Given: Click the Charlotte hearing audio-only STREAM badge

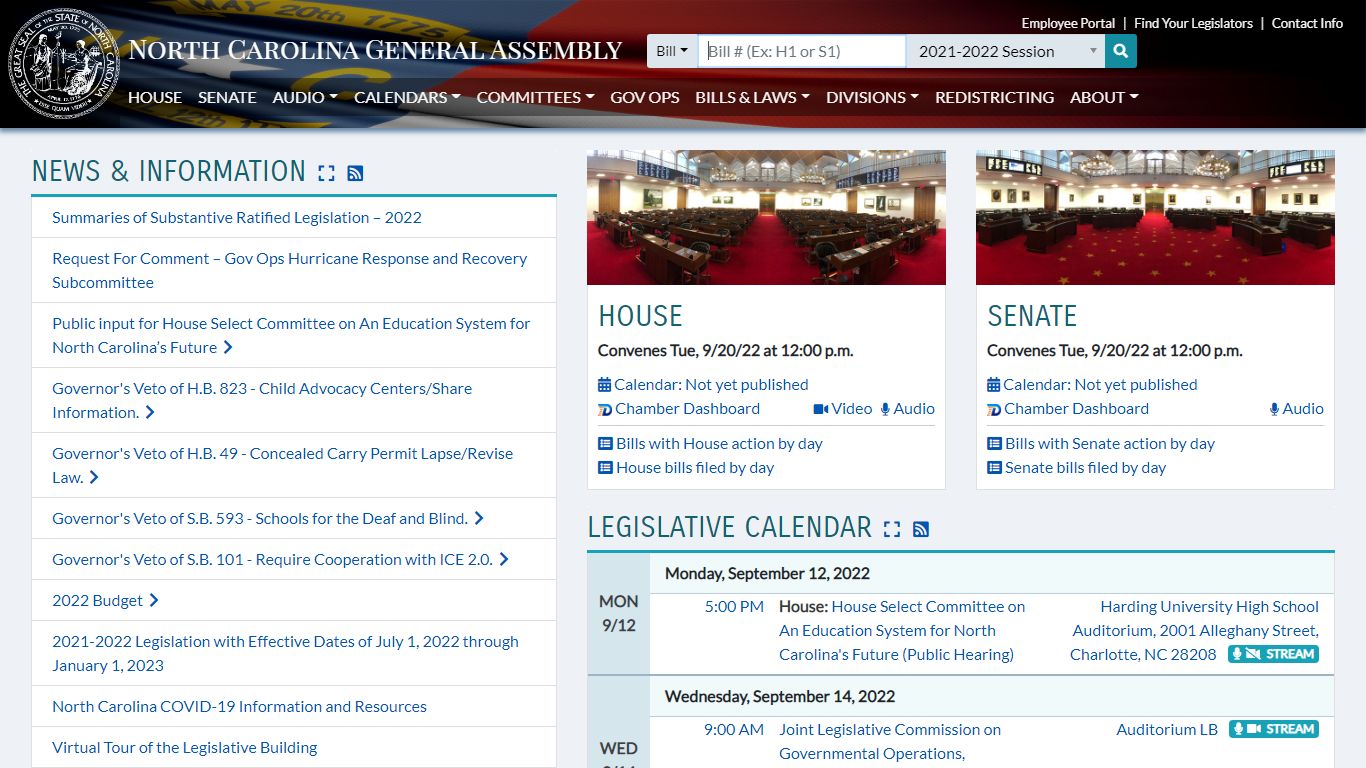Looking at the screenshot, I should pyautogui.click(x=1273, y=654).
